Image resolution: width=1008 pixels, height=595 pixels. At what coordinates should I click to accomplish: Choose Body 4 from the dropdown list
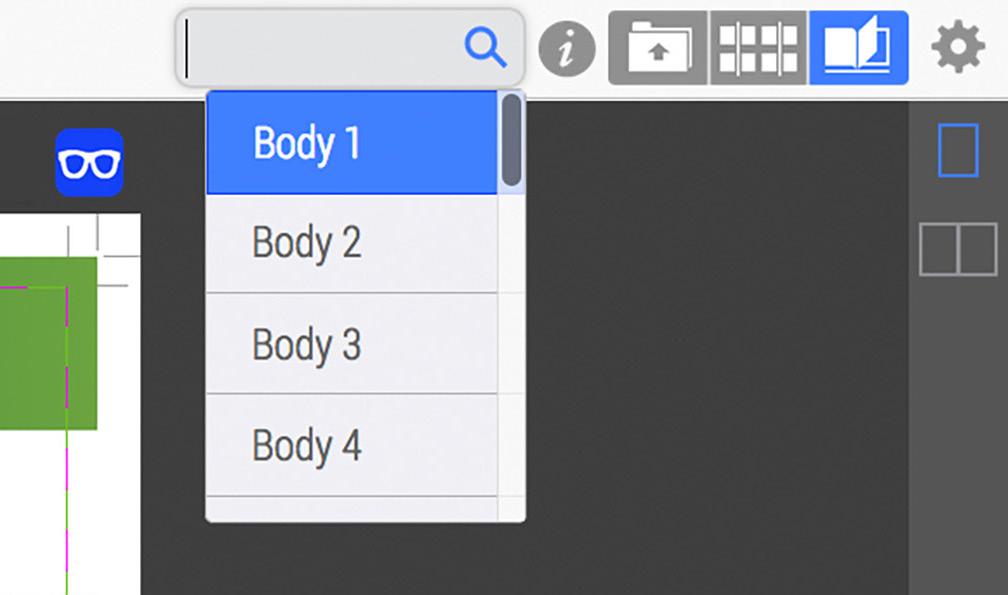point(352,445)
